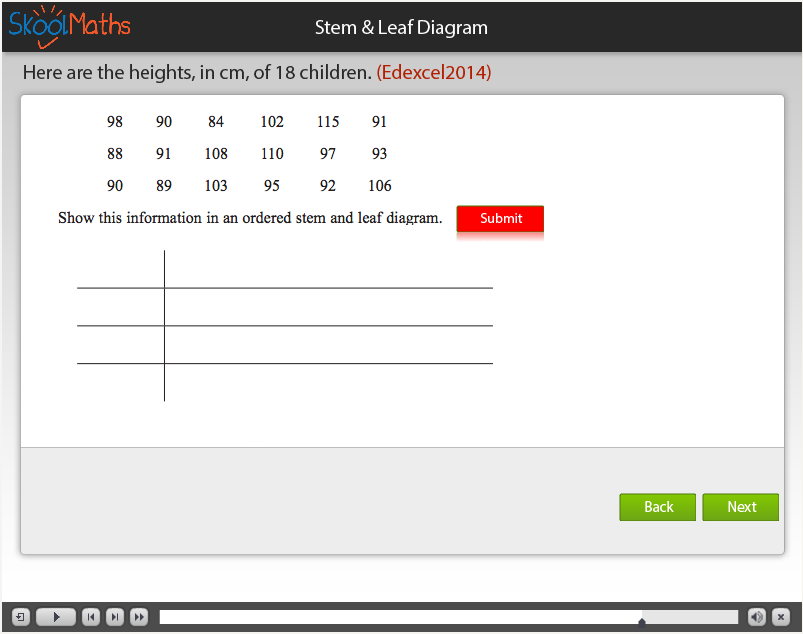
Task: Submit the stem and leaf answer
Action: coord(500,219)
